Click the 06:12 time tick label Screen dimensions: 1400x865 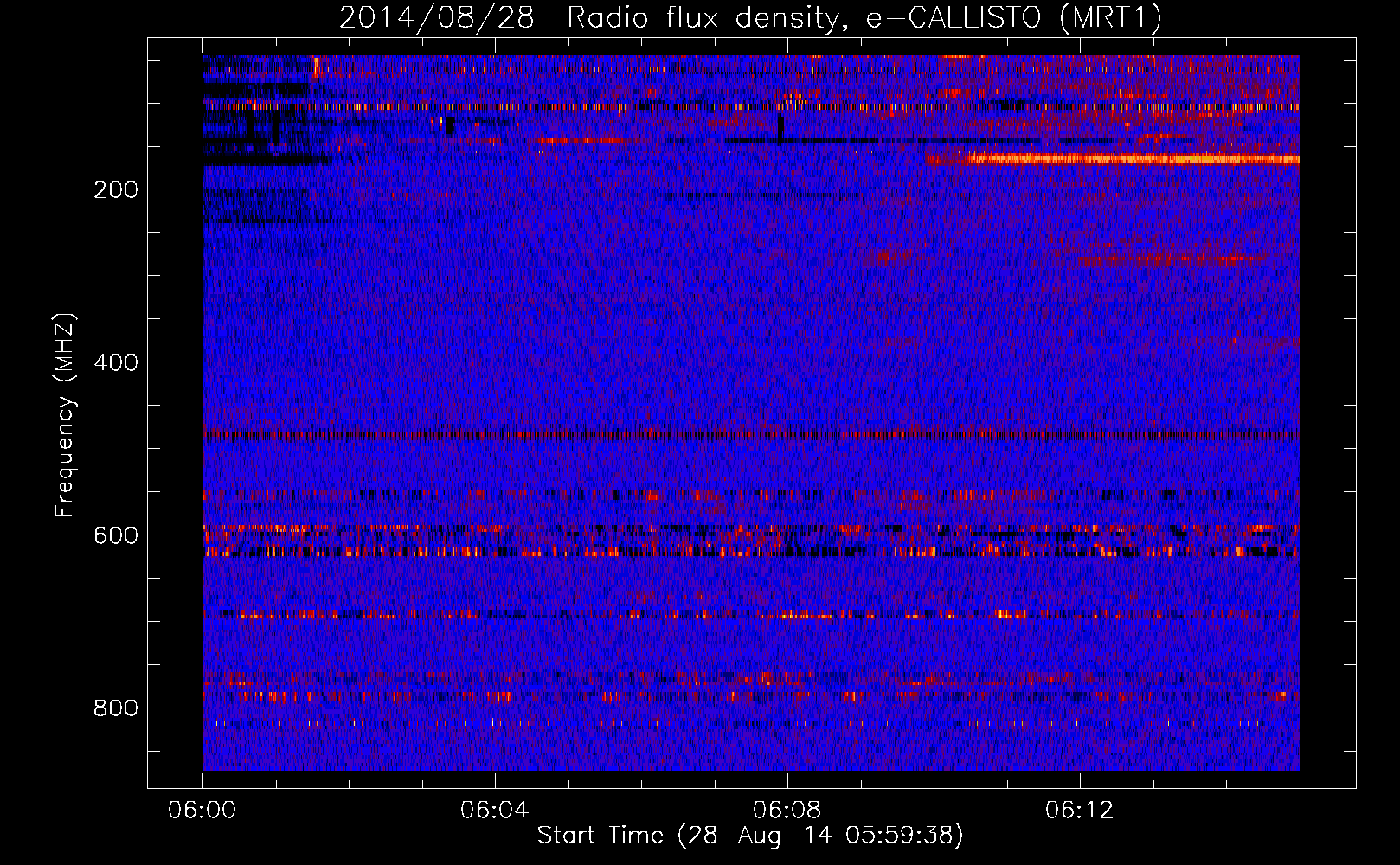click(x=1080, y=811)
